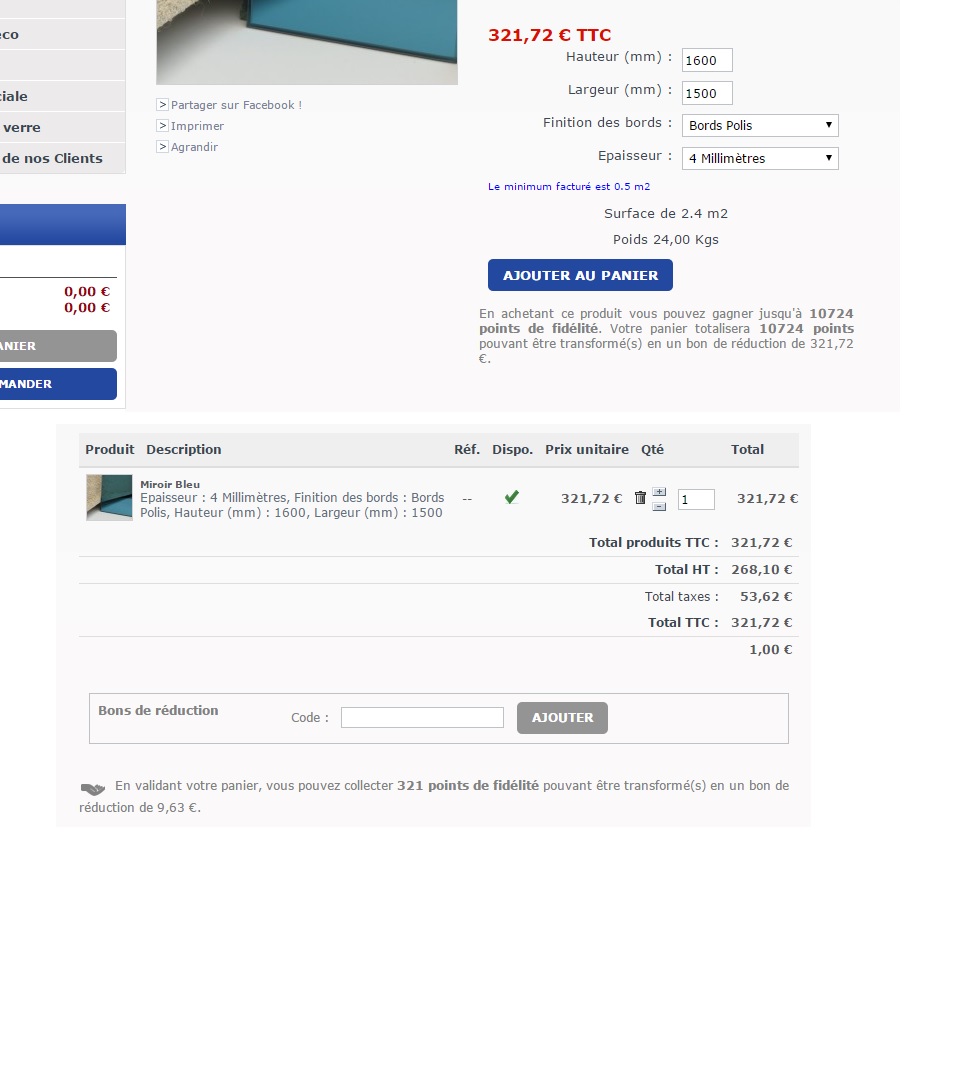Focus the Largeur (mm) input field
This screenshot has height=1080, width=964.
[x=707, y=93]
